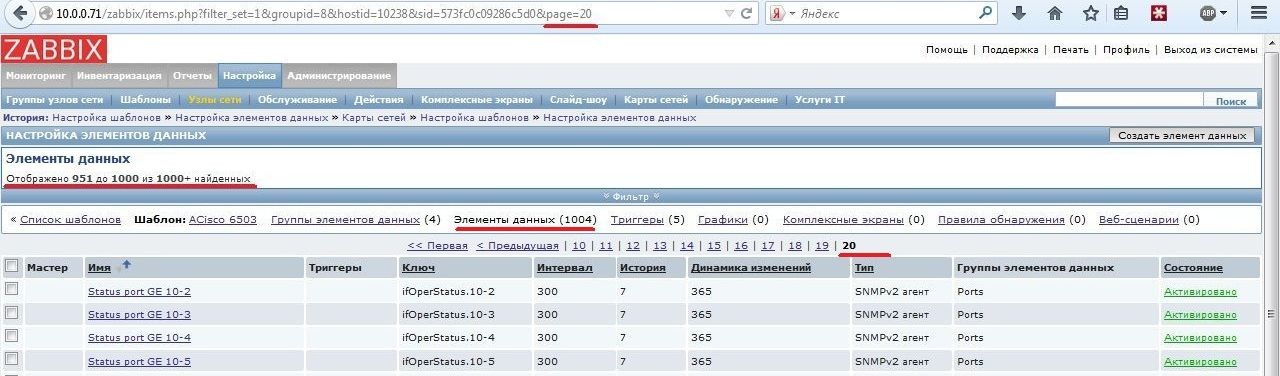Open Шаблоны submenu item
The width and height of the screenshot is (1280, 376).
click(x=146, y=100)
